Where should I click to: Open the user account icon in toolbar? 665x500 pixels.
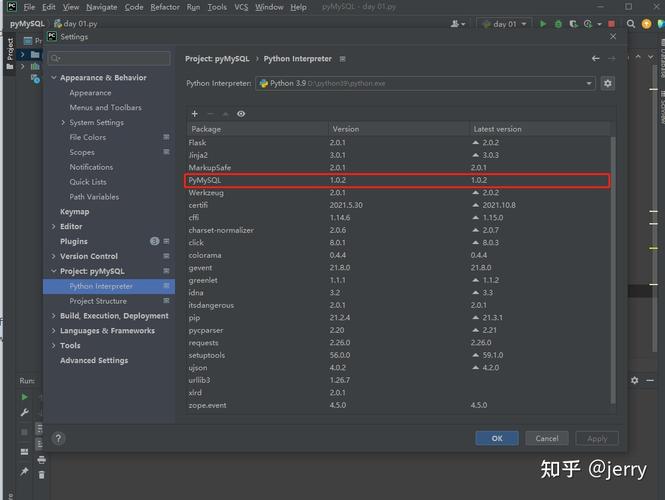coord(458,24)
